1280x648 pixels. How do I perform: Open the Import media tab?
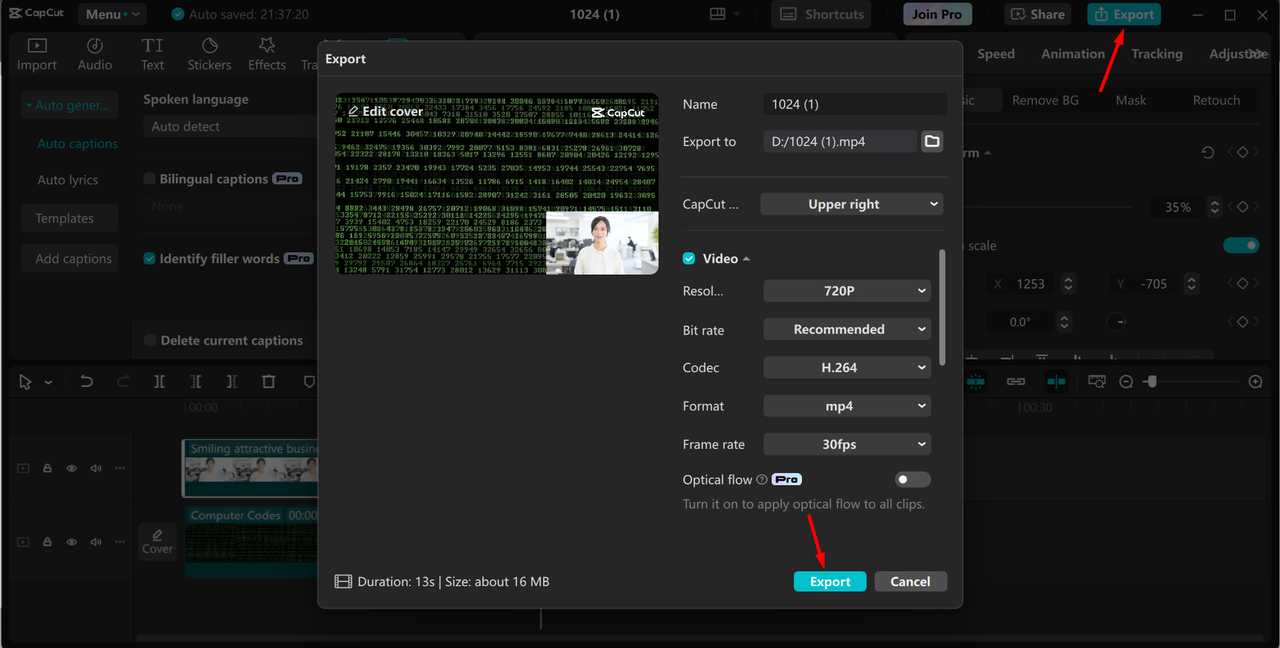click(37, 54)
